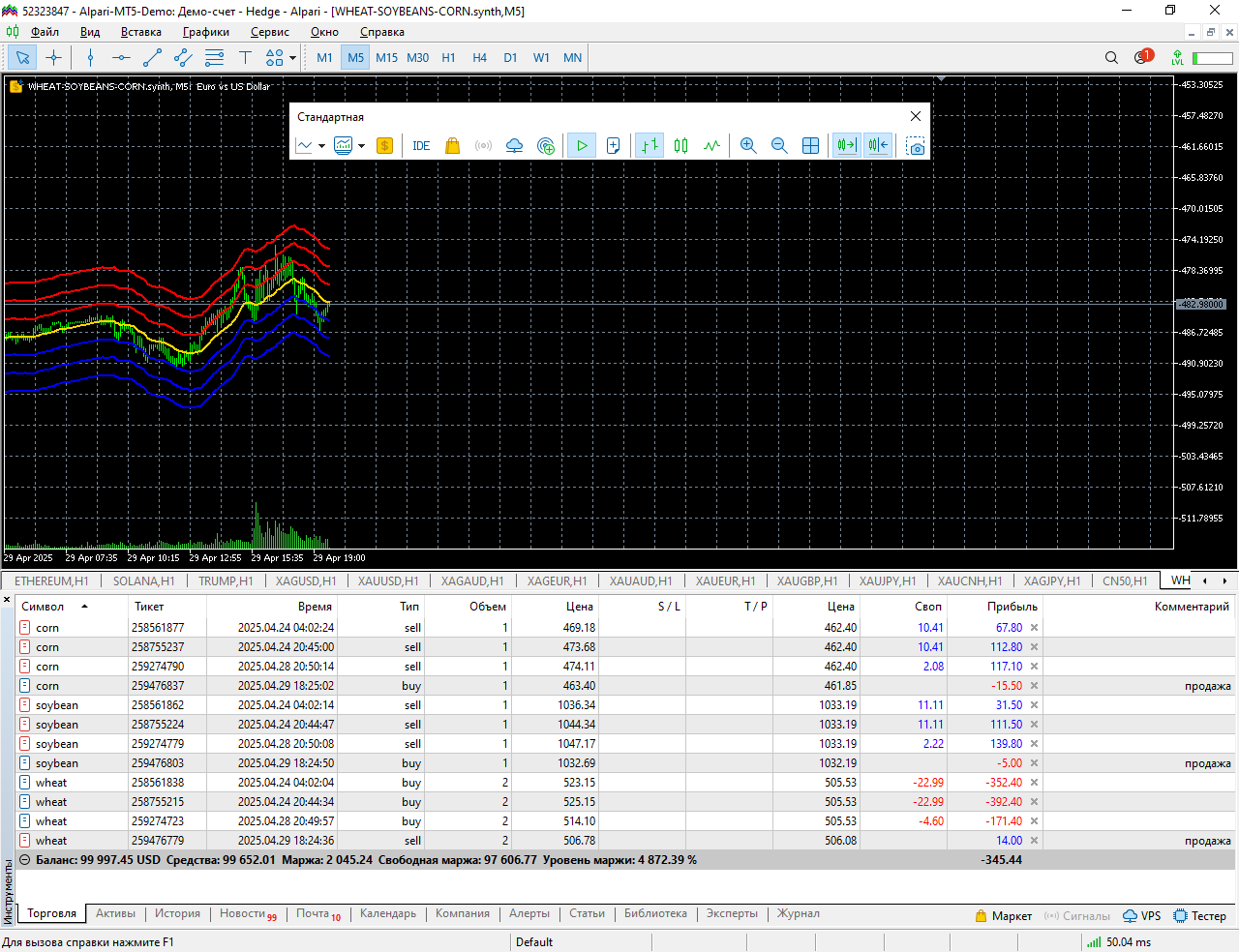Zoom out of the chart
1239x952 pixels.
[779, 146]
